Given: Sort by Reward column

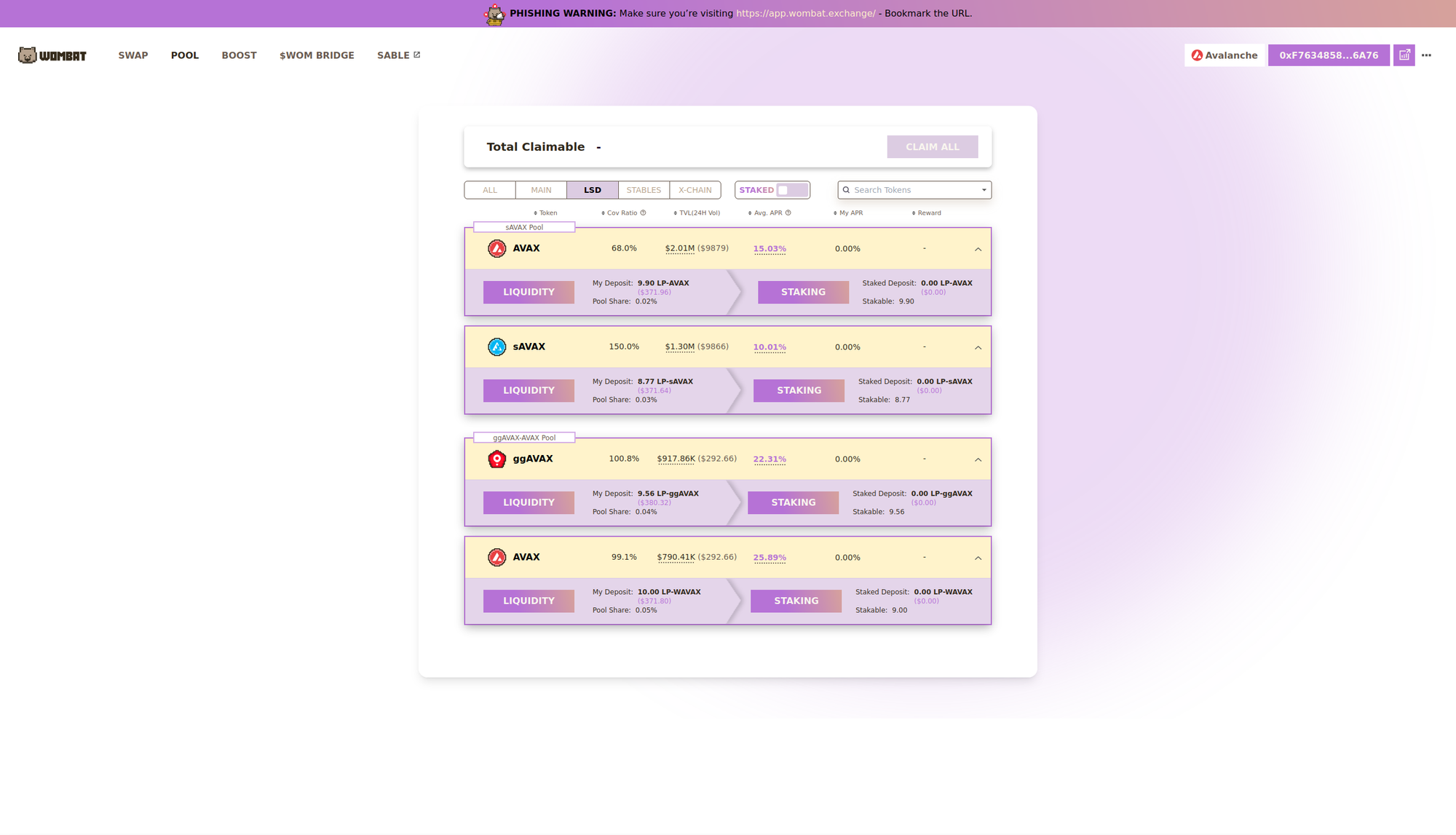Looking at the screenshot, I should point(927,213).
